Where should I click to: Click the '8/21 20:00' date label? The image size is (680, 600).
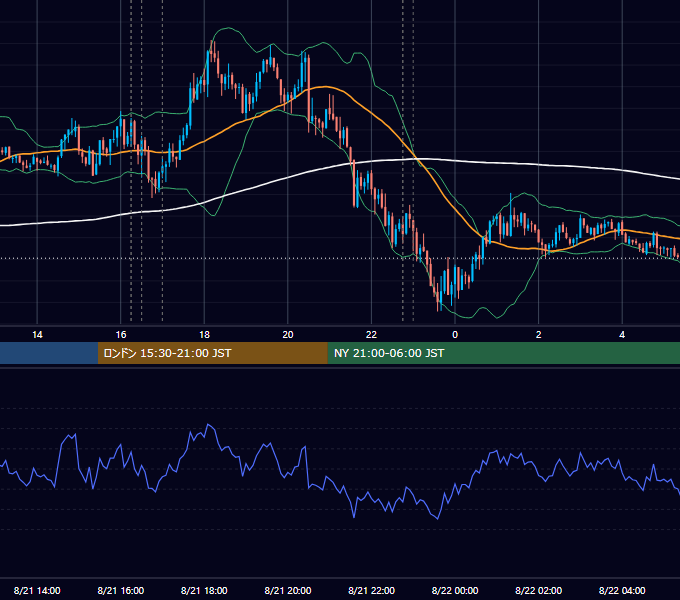[x=288, y=590]
